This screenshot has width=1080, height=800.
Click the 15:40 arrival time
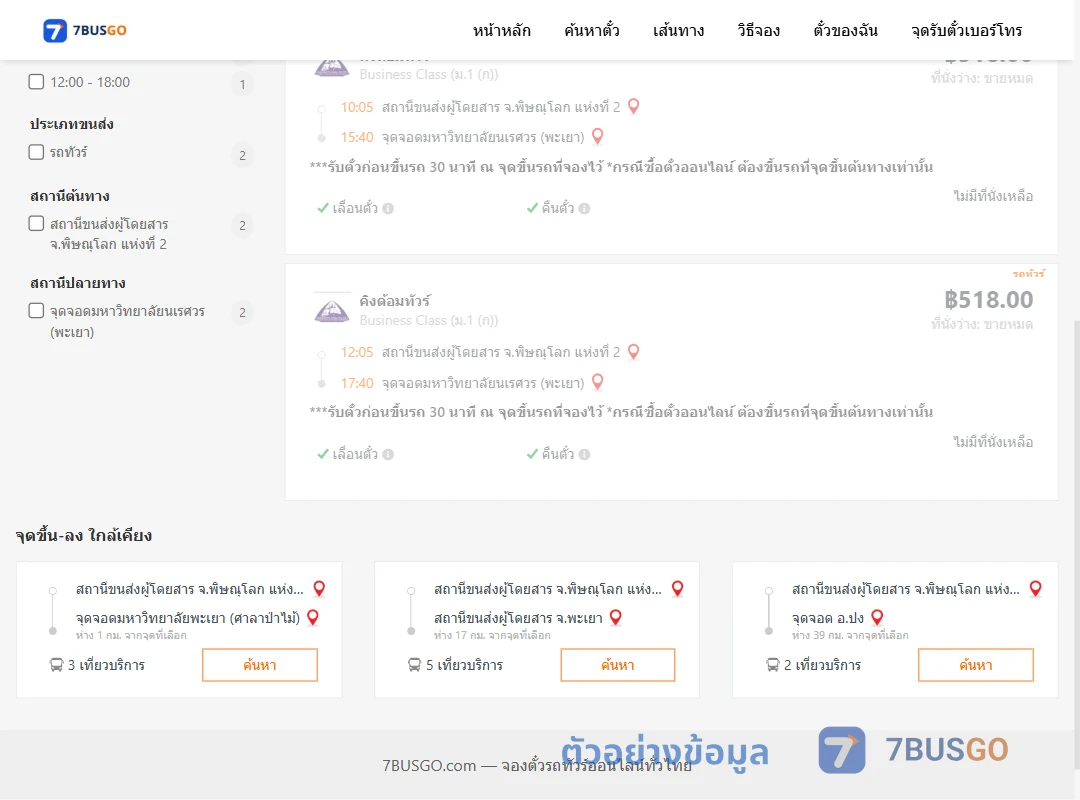coord(357,137)
